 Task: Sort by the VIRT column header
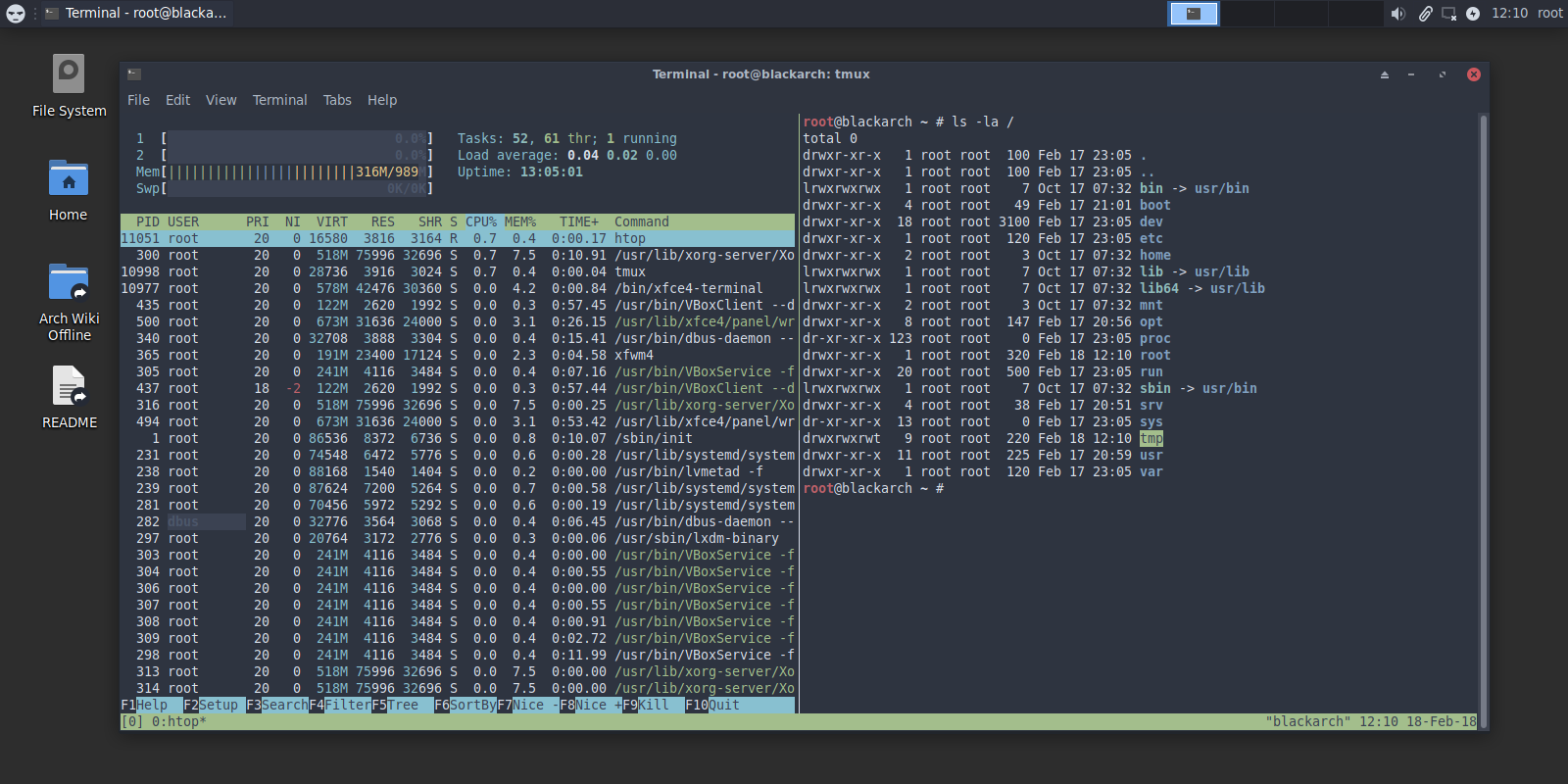pyautogui.click(x=332, y=221)
